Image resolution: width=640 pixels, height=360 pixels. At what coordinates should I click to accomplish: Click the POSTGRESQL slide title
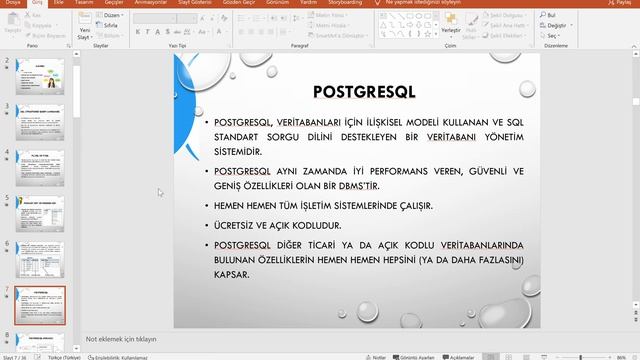tap(364, 92)
